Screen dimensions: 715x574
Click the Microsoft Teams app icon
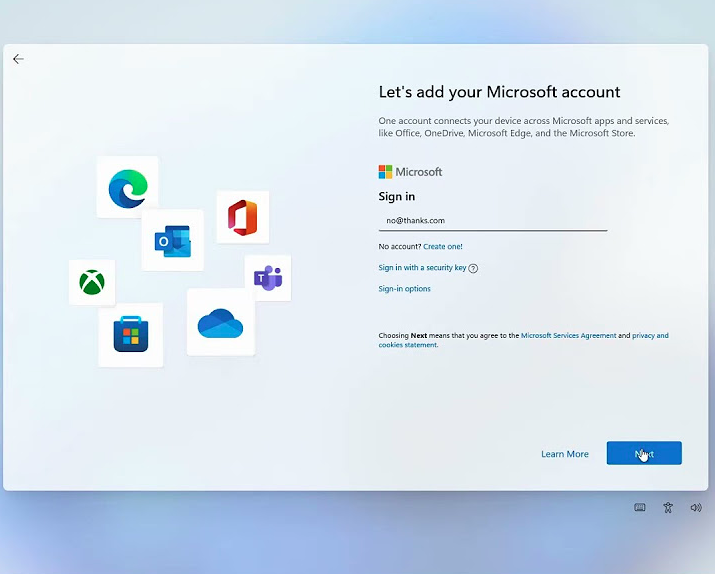pos(268,278)
